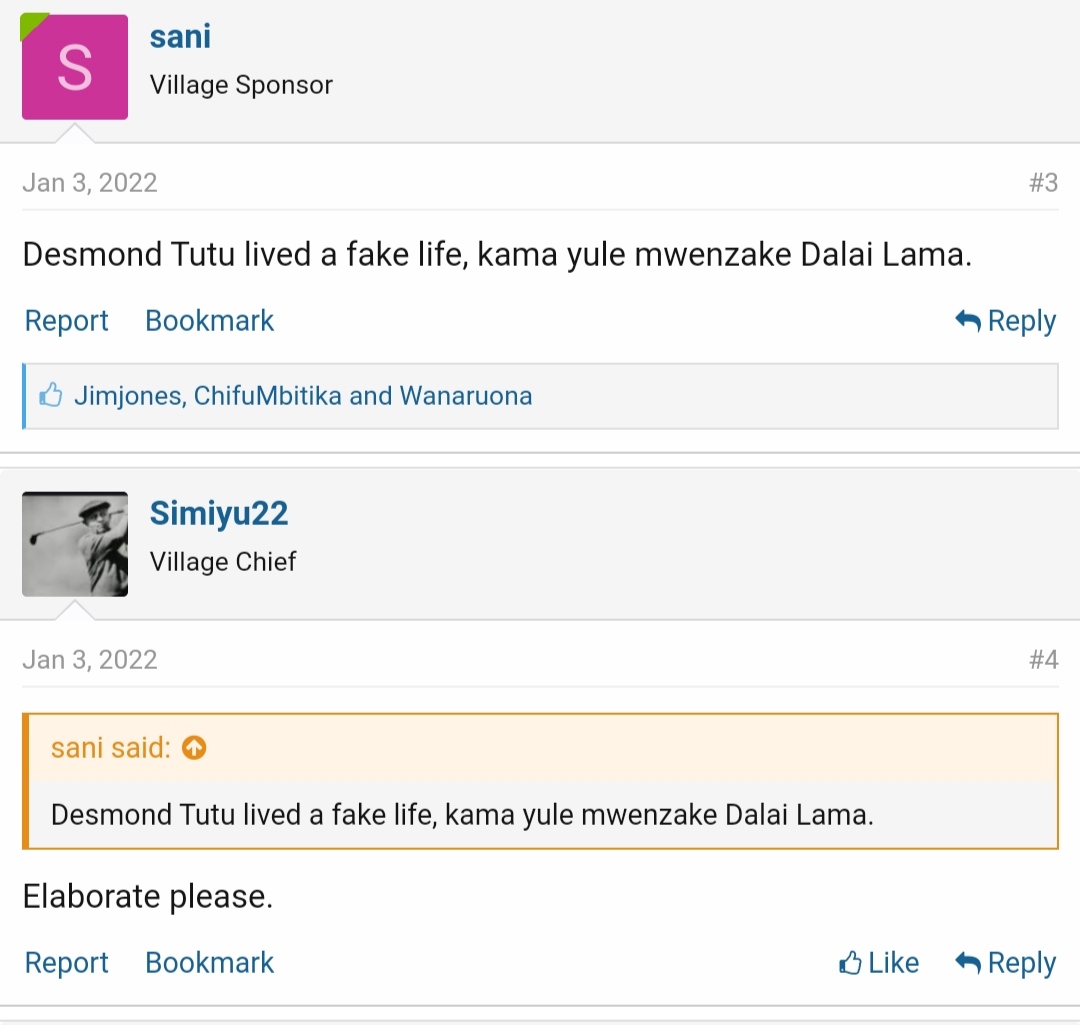The image size is (1080, 1025).
Task: Expand the quoted sani message block
Action: 462,814
